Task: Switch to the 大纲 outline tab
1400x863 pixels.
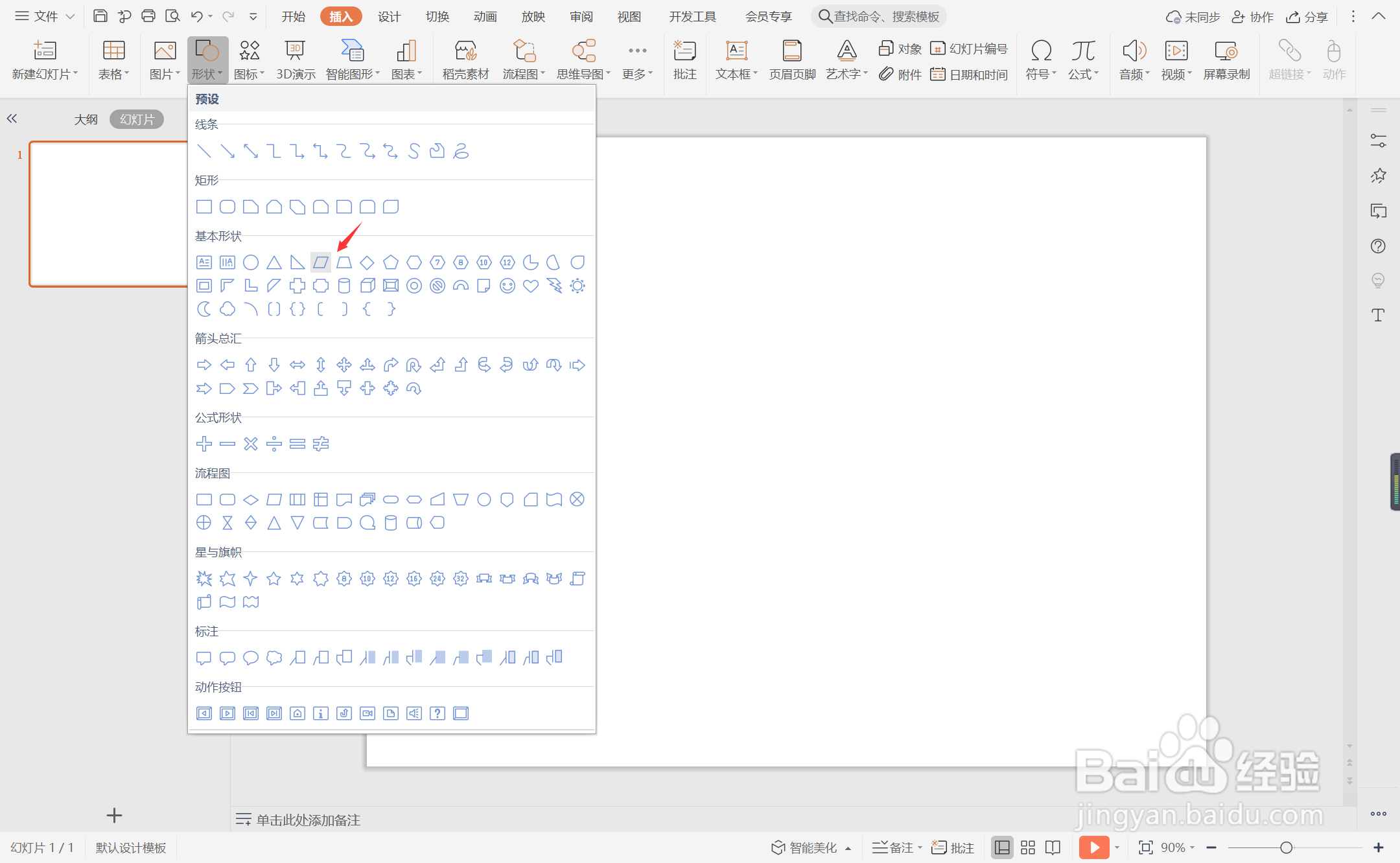Action: [86, 119]
